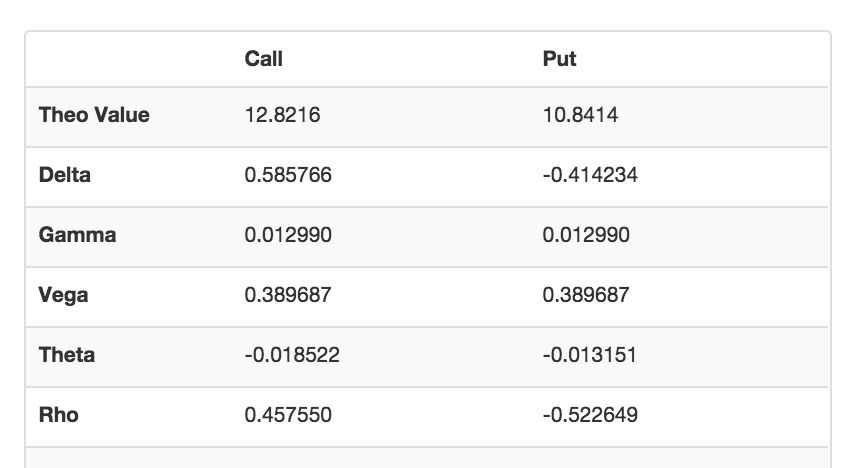Click Put Theo Value 10.8414

tap(580, 115)
